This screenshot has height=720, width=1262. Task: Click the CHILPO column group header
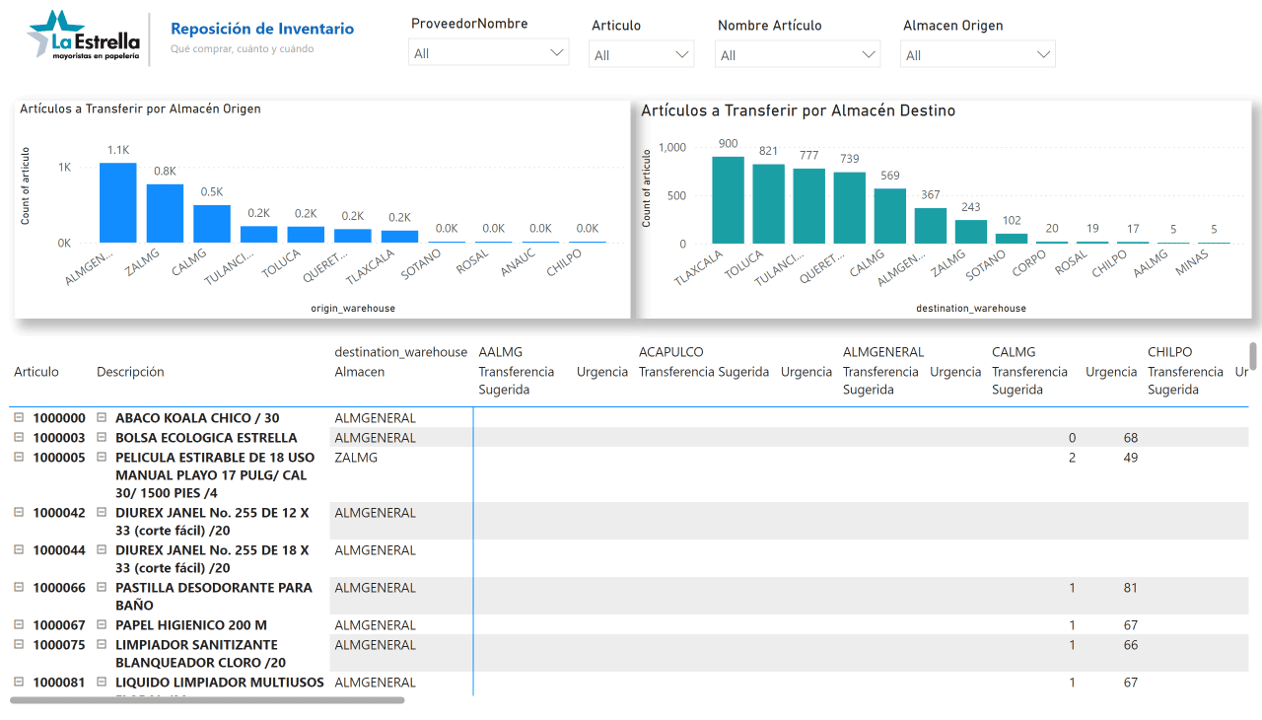tap(1170, 352)
